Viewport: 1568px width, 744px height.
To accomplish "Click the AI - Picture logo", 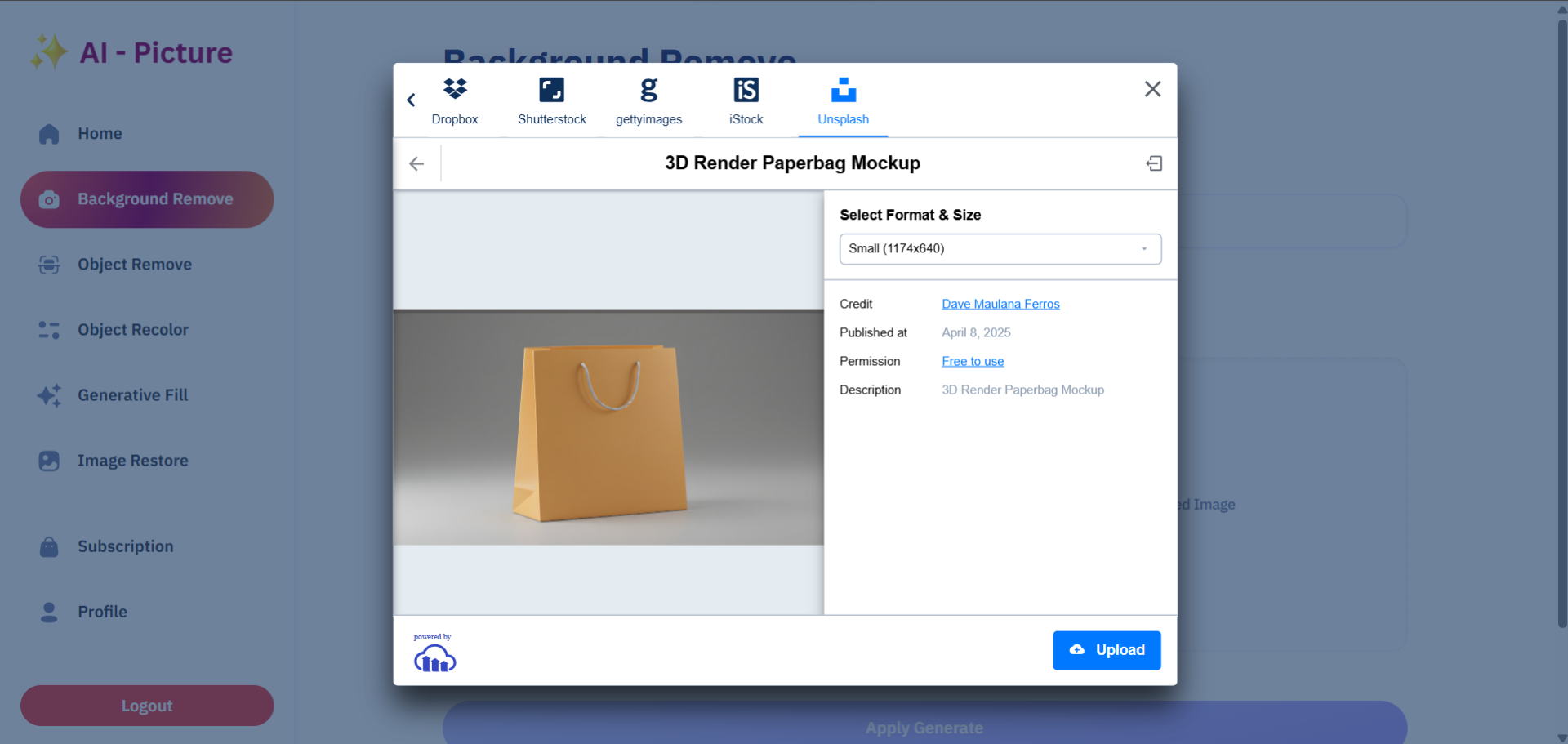I will click(131, 53).
